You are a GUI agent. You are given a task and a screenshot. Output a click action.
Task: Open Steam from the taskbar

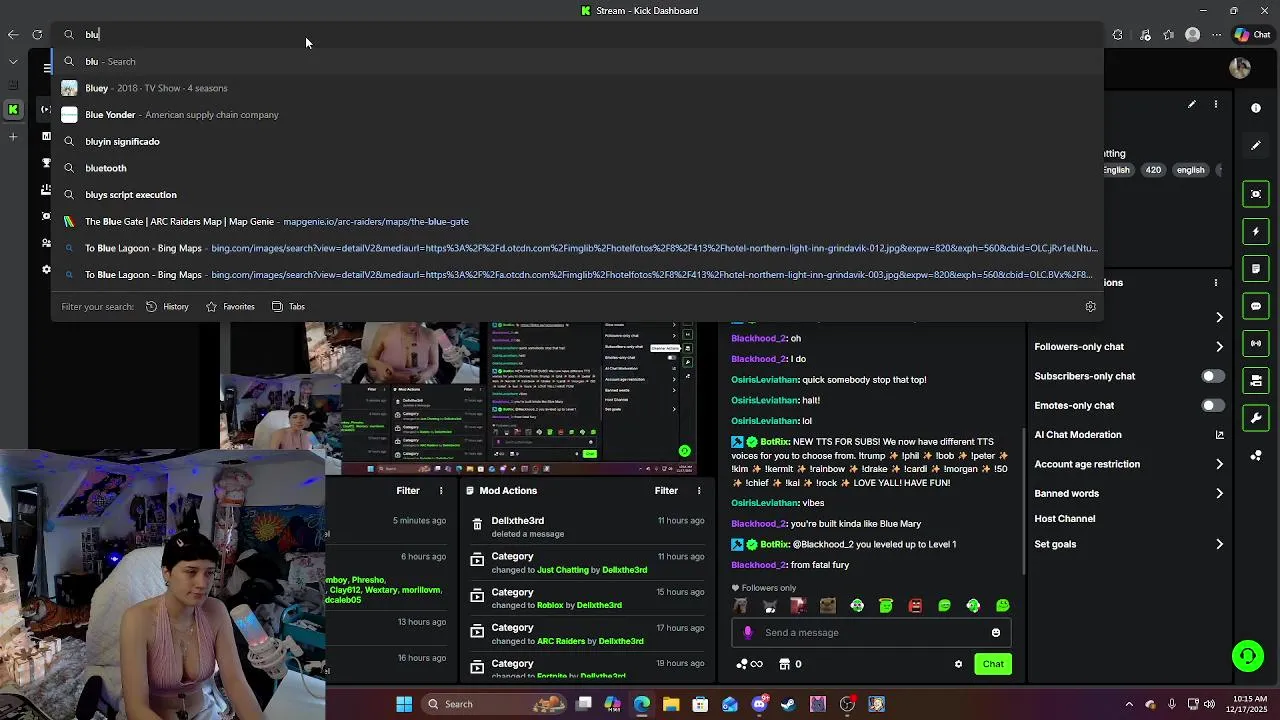[x=788, y=704]
